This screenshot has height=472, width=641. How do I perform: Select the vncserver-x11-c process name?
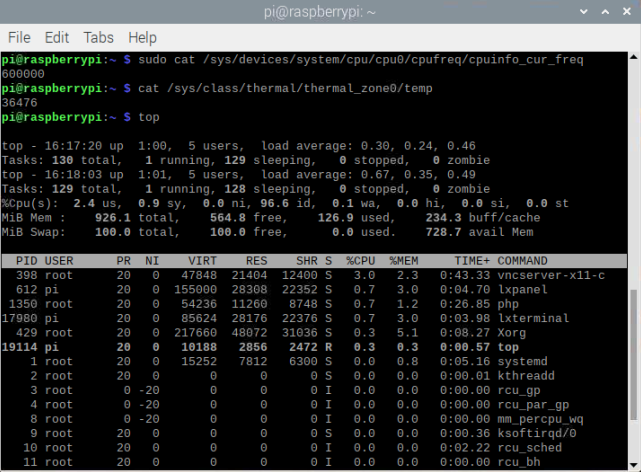tap(551, 275)
